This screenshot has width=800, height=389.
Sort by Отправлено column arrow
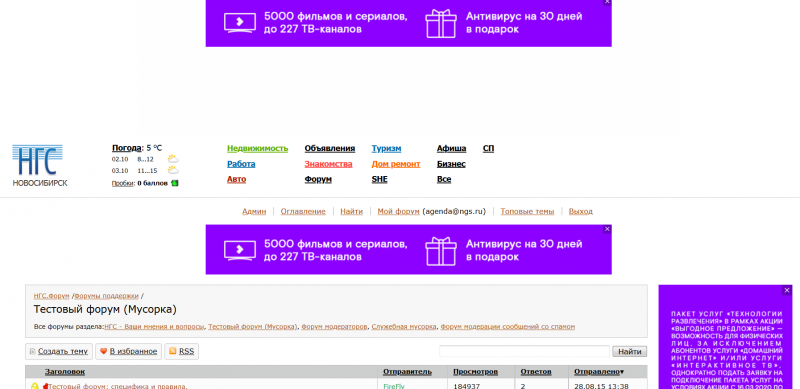click(x=622, y=372)
